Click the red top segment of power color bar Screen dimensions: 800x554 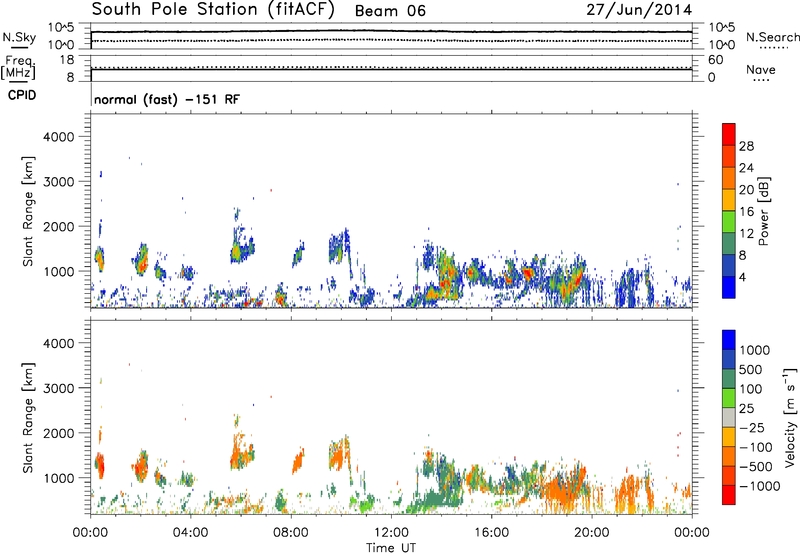(x=729, y=135)
